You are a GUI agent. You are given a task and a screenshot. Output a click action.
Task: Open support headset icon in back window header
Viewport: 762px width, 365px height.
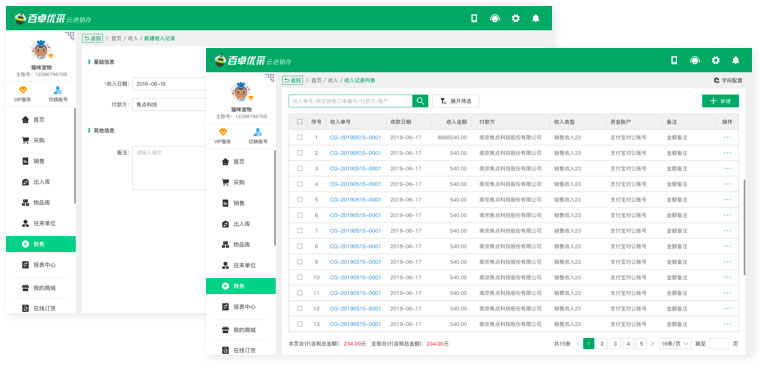pyautogui.click(x=495, y=18)
